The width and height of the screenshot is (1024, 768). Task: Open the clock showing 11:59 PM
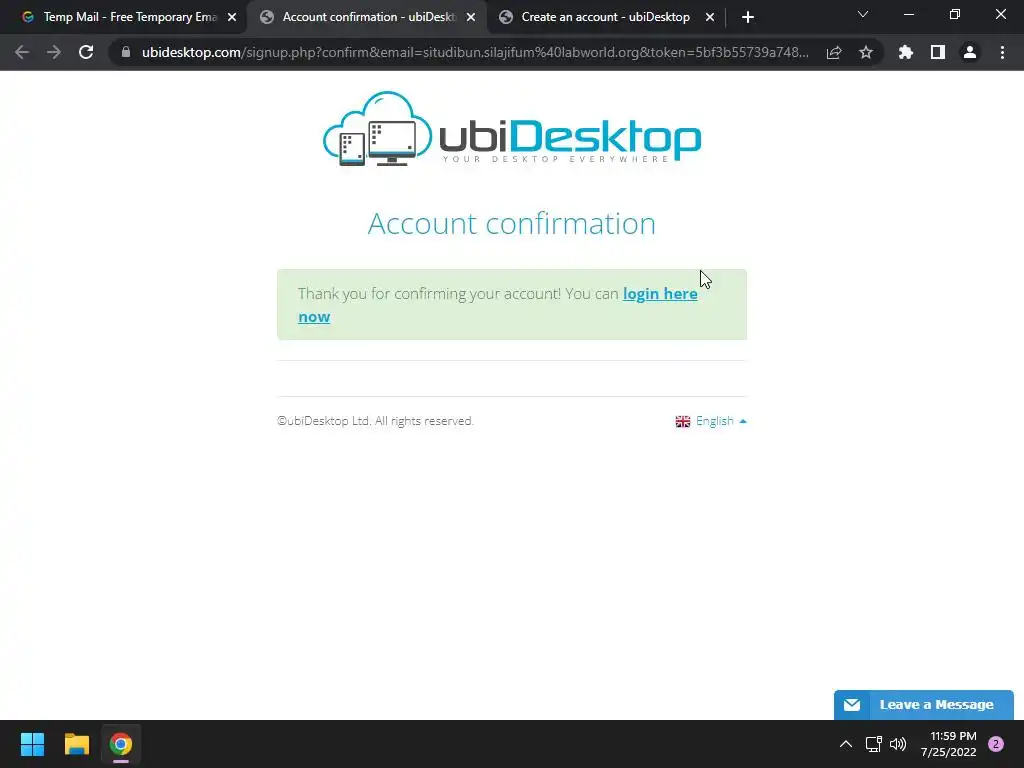coord(949,744)
